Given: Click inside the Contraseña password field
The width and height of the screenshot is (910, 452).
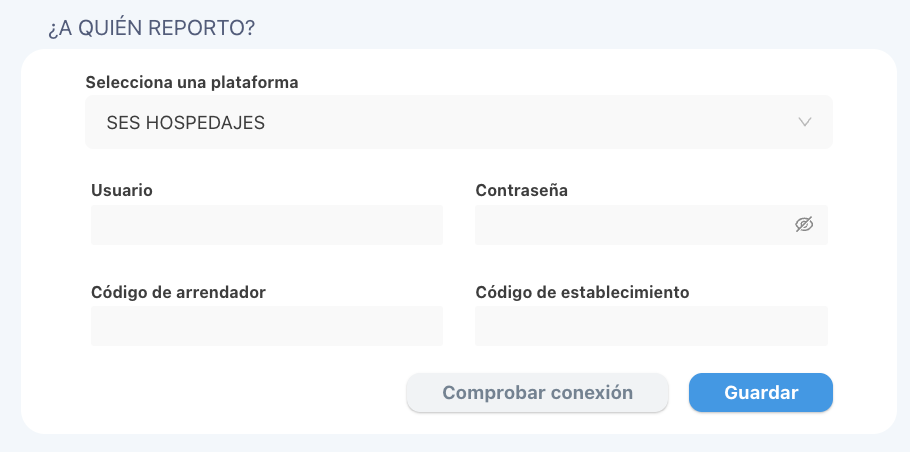Looking at the screenshot, I should 651,225.
